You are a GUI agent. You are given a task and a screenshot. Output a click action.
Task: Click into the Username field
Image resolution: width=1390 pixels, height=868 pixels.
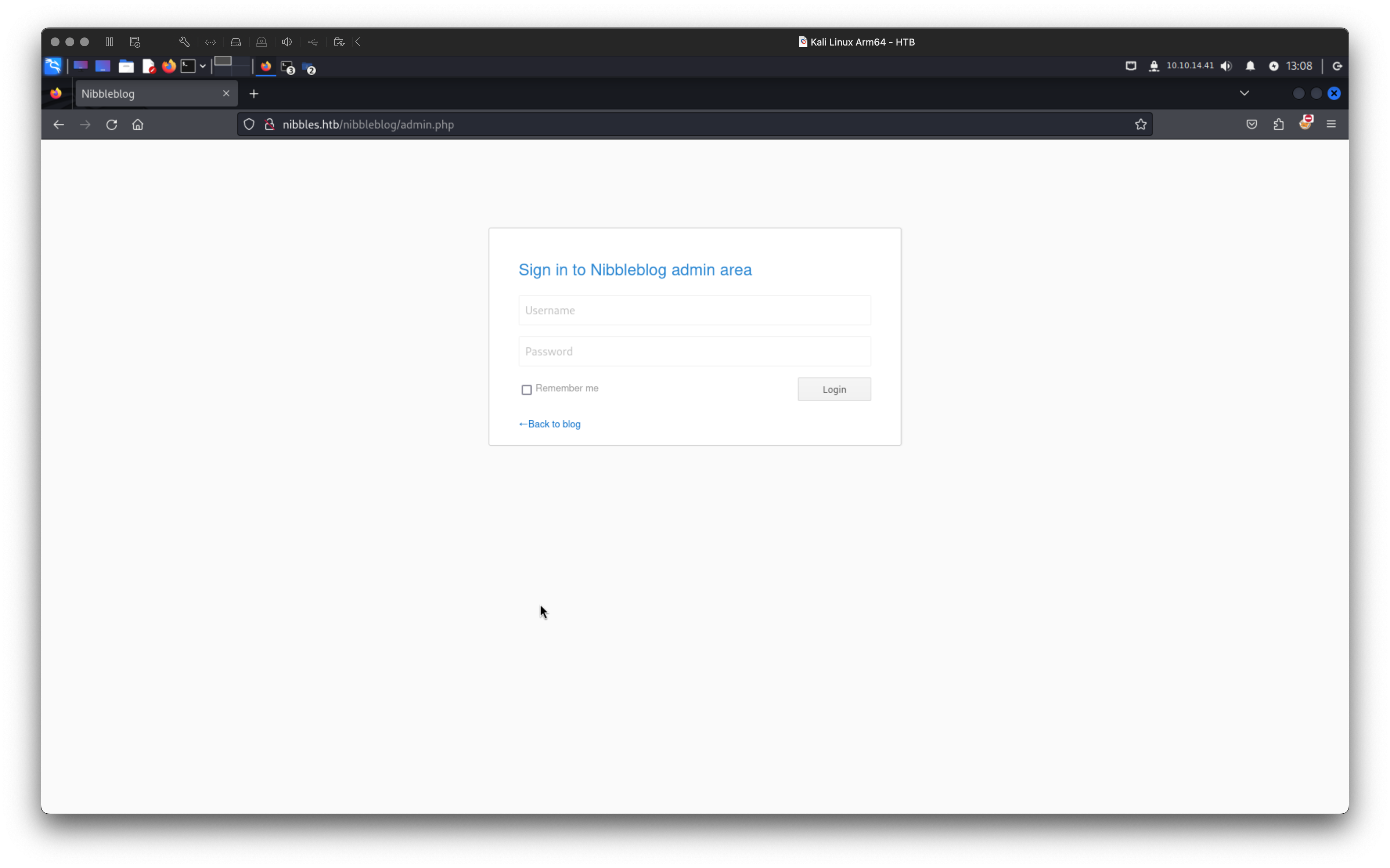coord(694,311)
